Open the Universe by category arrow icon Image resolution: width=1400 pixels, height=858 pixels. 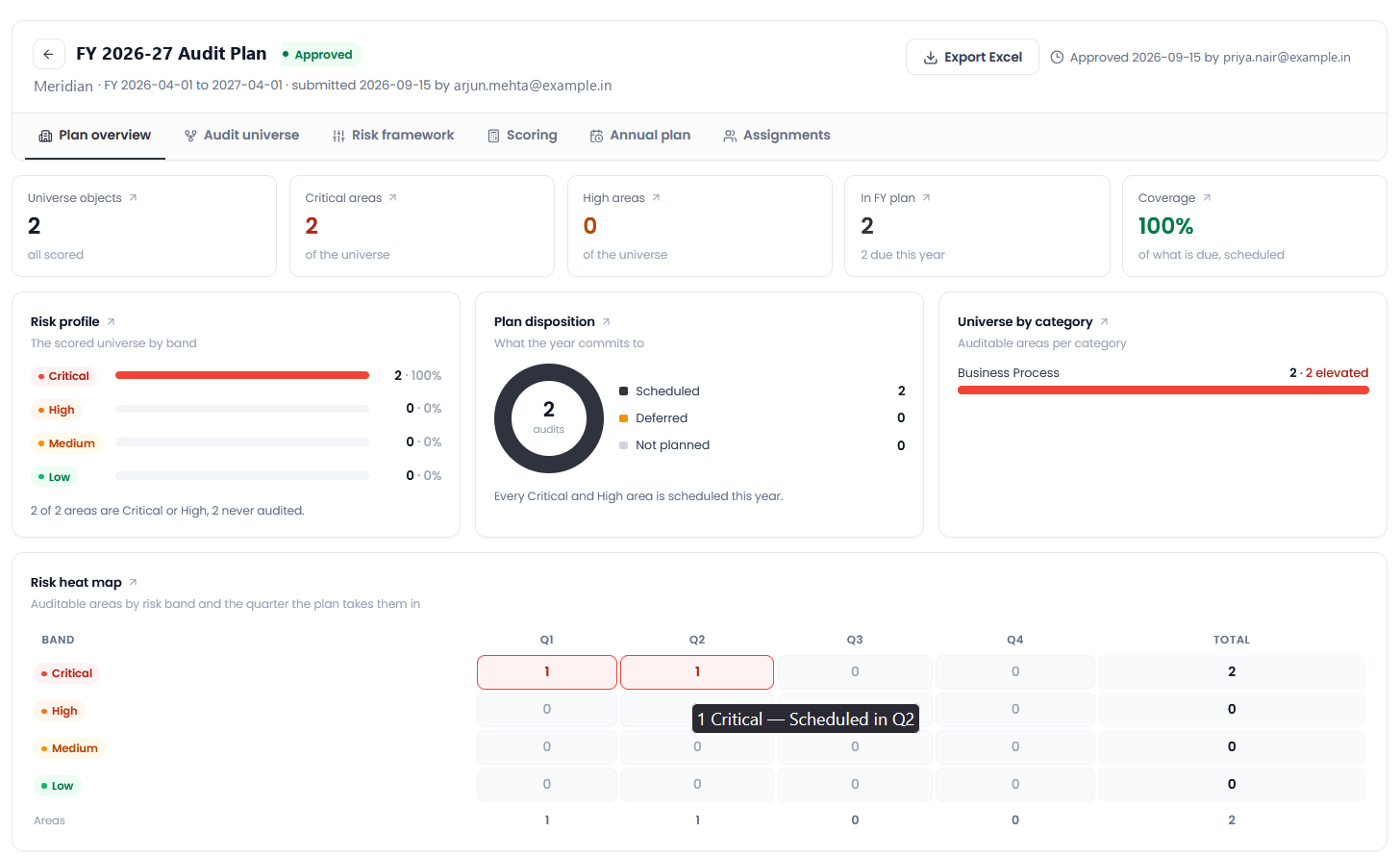click(x=1104, y=321)
